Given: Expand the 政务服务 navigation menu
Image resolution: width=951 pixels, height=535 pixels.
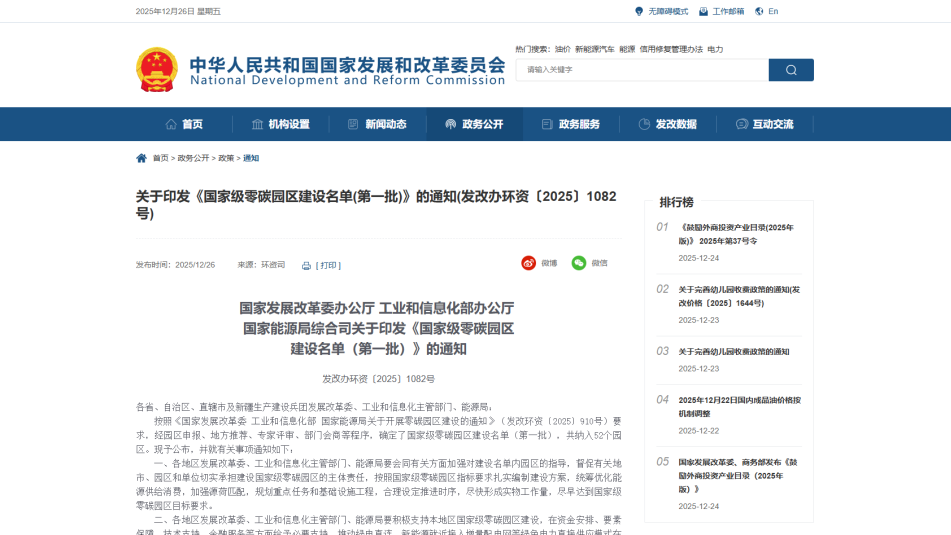Looking at the screenshot, I should pyautogui.click(x=571, y=124).
